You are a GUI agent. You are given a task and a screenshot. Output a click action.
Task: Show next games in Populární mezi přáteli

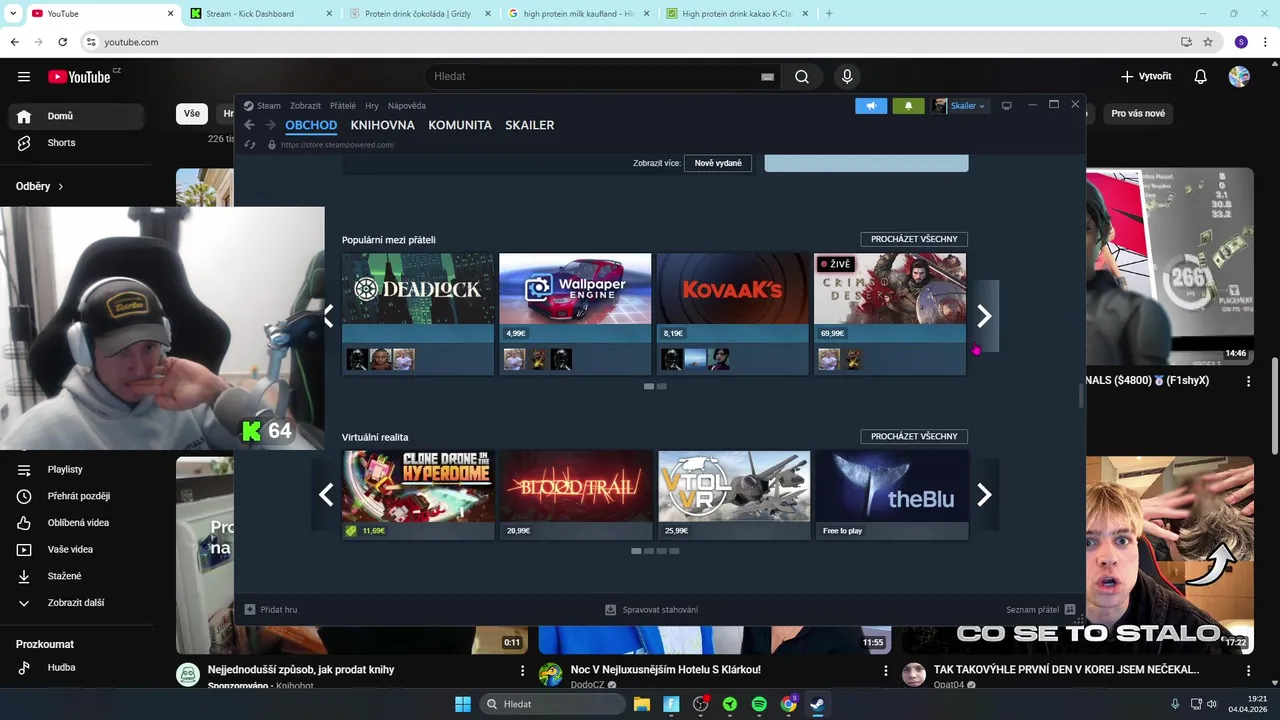pos(984,316)
